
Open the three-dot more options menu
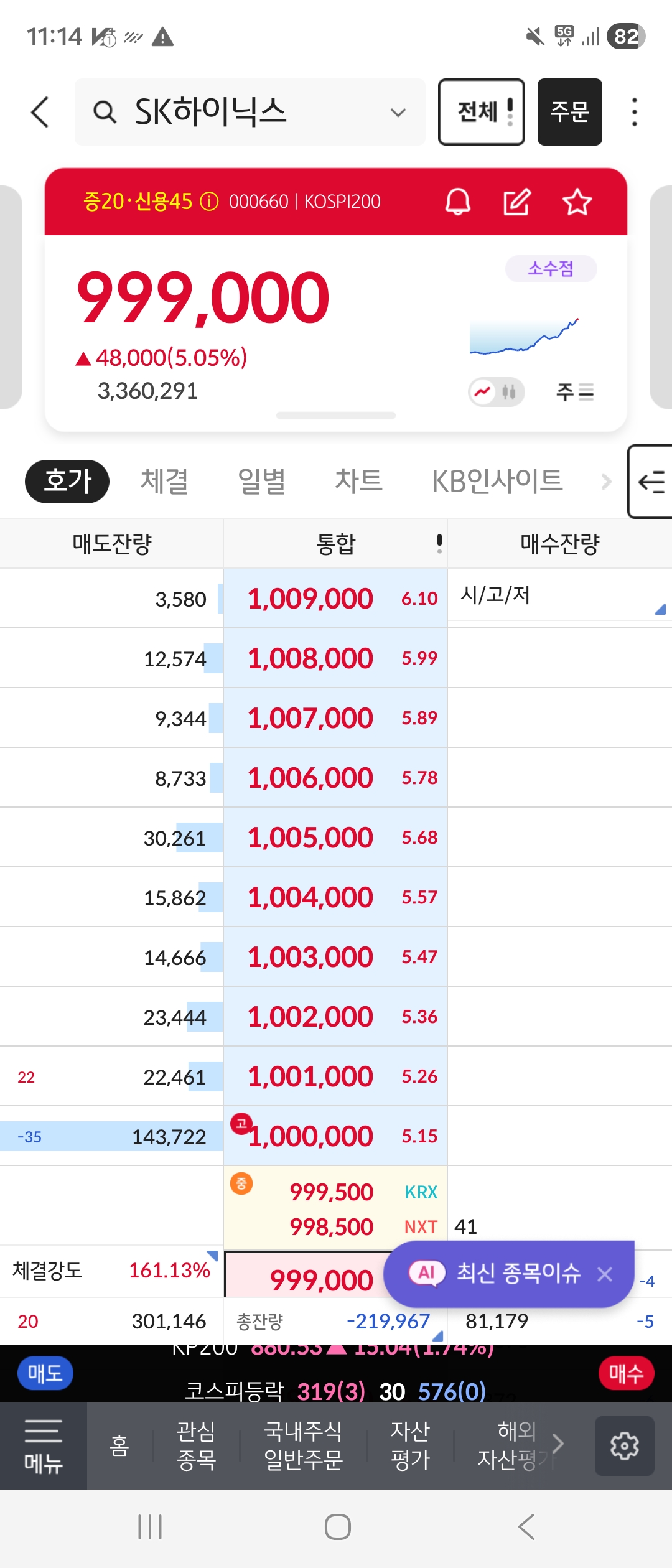[634, 112]
